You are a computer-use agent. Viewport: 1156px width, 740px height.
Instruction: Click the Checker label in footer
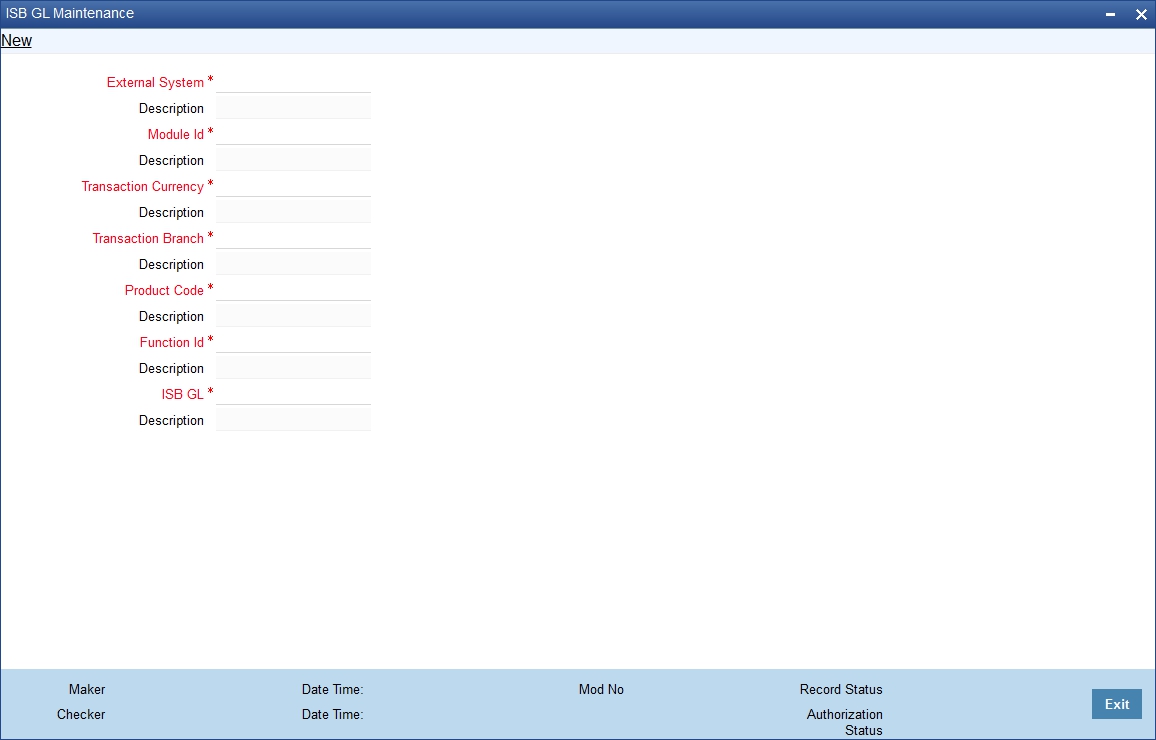(81, 714)
